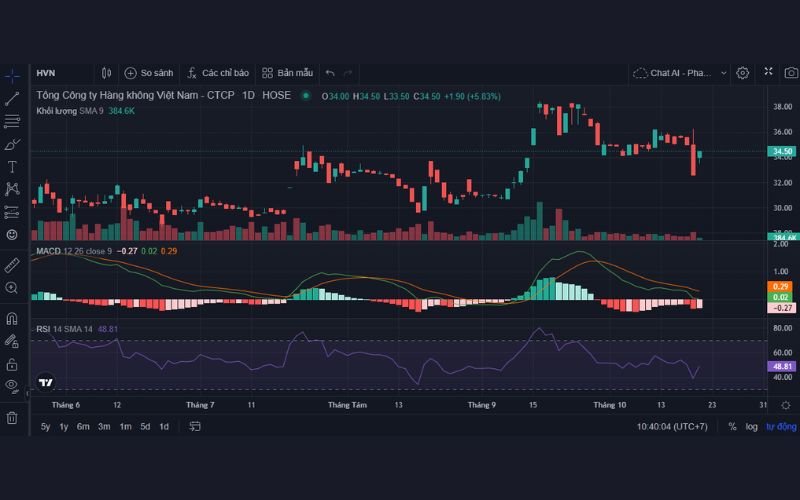Toggle log scale on price axis
Image resolution: width=800 pixels, height=500 pixels.
click(751, 427)
